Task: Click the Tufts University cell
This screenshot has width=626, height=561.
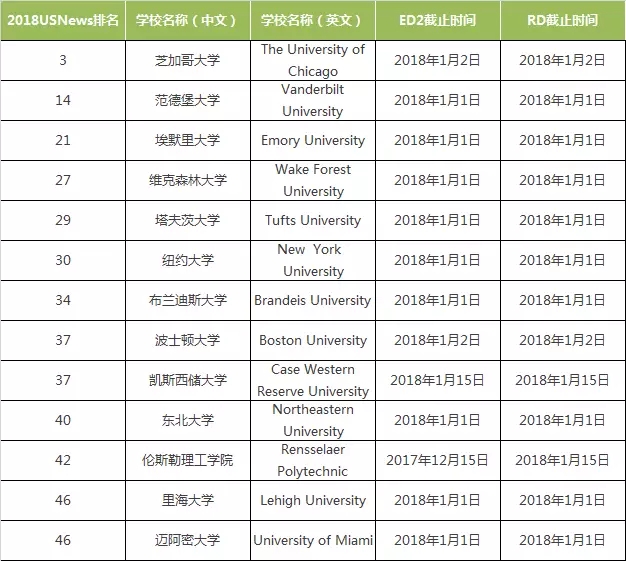Action: coord(313,220)
